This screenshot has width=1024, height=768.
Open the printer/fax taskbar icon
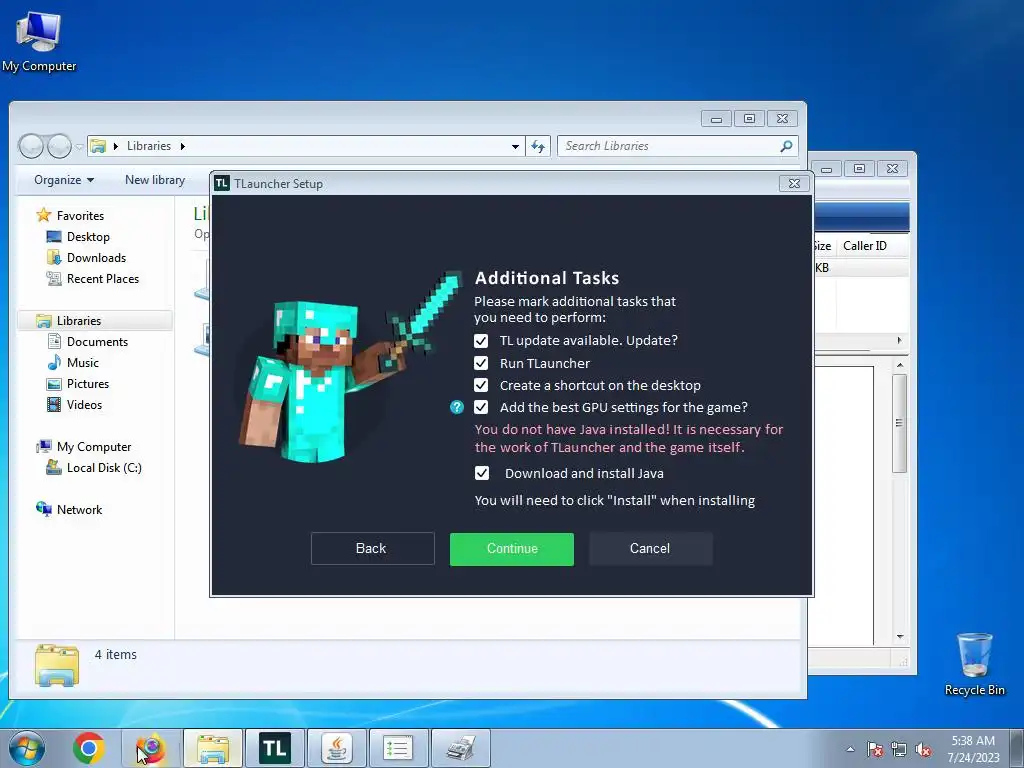[x=460, y=748]
